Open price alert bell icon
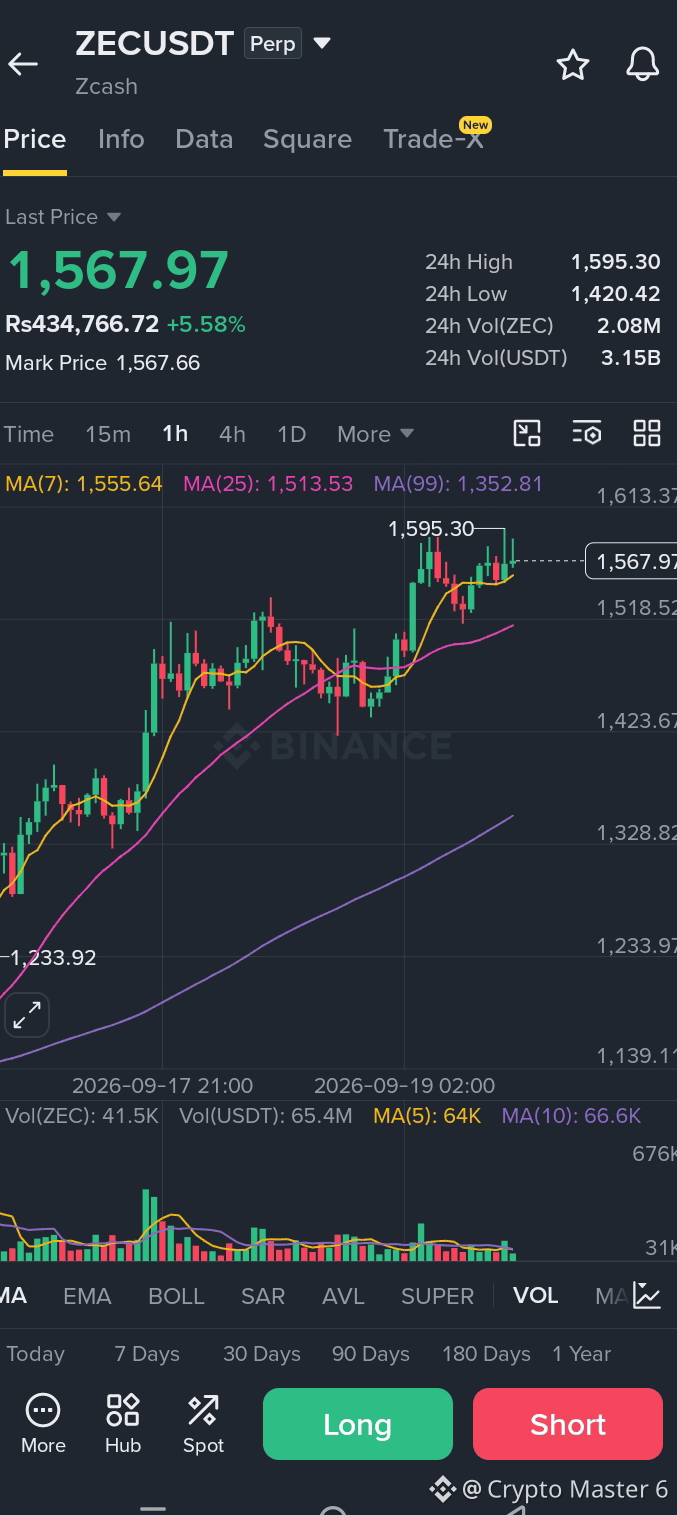Image resolution: width=677 pixels, height=1515 pixels. click(643, 65)
